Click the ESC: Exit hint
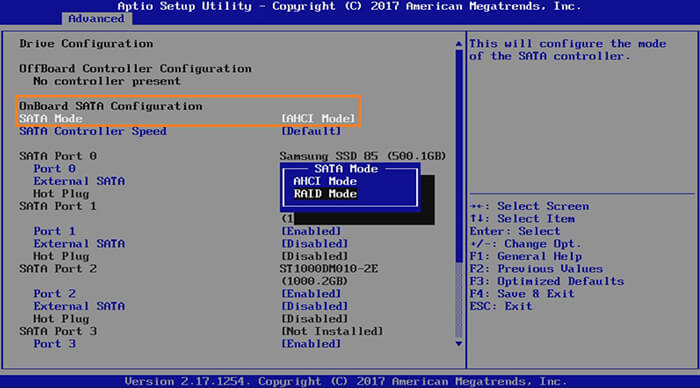 pyautogui.click(x=501, y=306)
